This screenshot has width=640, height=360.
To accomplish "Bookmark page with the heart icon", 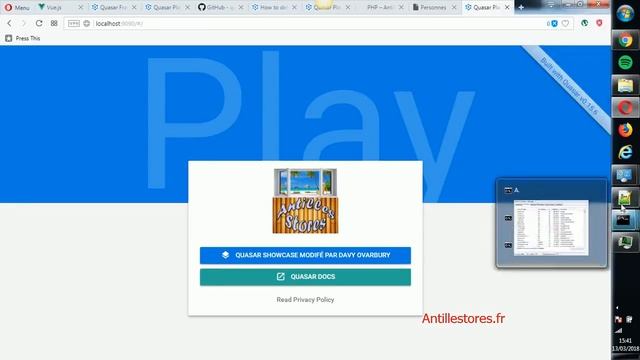I will pyautogui.click(x=565, y=24).
